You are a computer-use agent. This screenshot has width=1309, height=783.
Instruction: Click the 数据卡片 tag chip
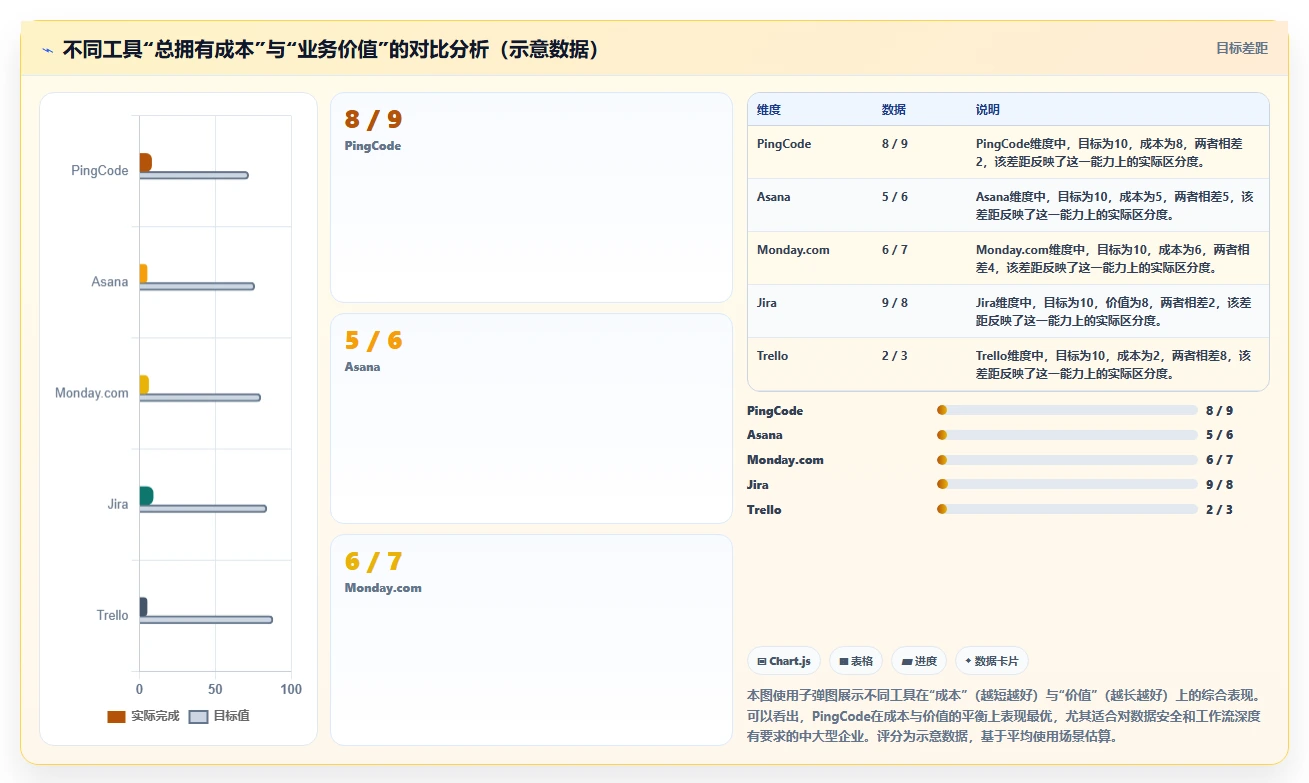992,661
